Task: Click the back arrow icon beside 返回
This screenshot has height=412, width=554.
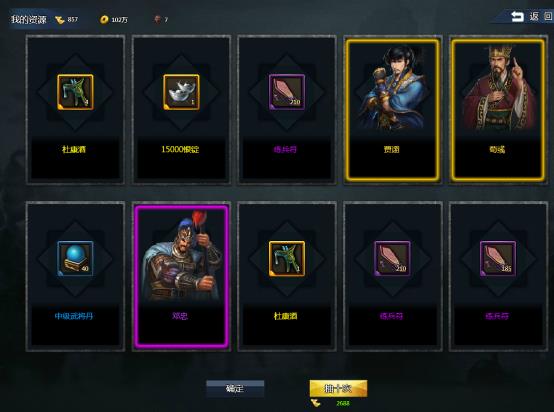Action: pyautogui.click(x=517, y=17)
